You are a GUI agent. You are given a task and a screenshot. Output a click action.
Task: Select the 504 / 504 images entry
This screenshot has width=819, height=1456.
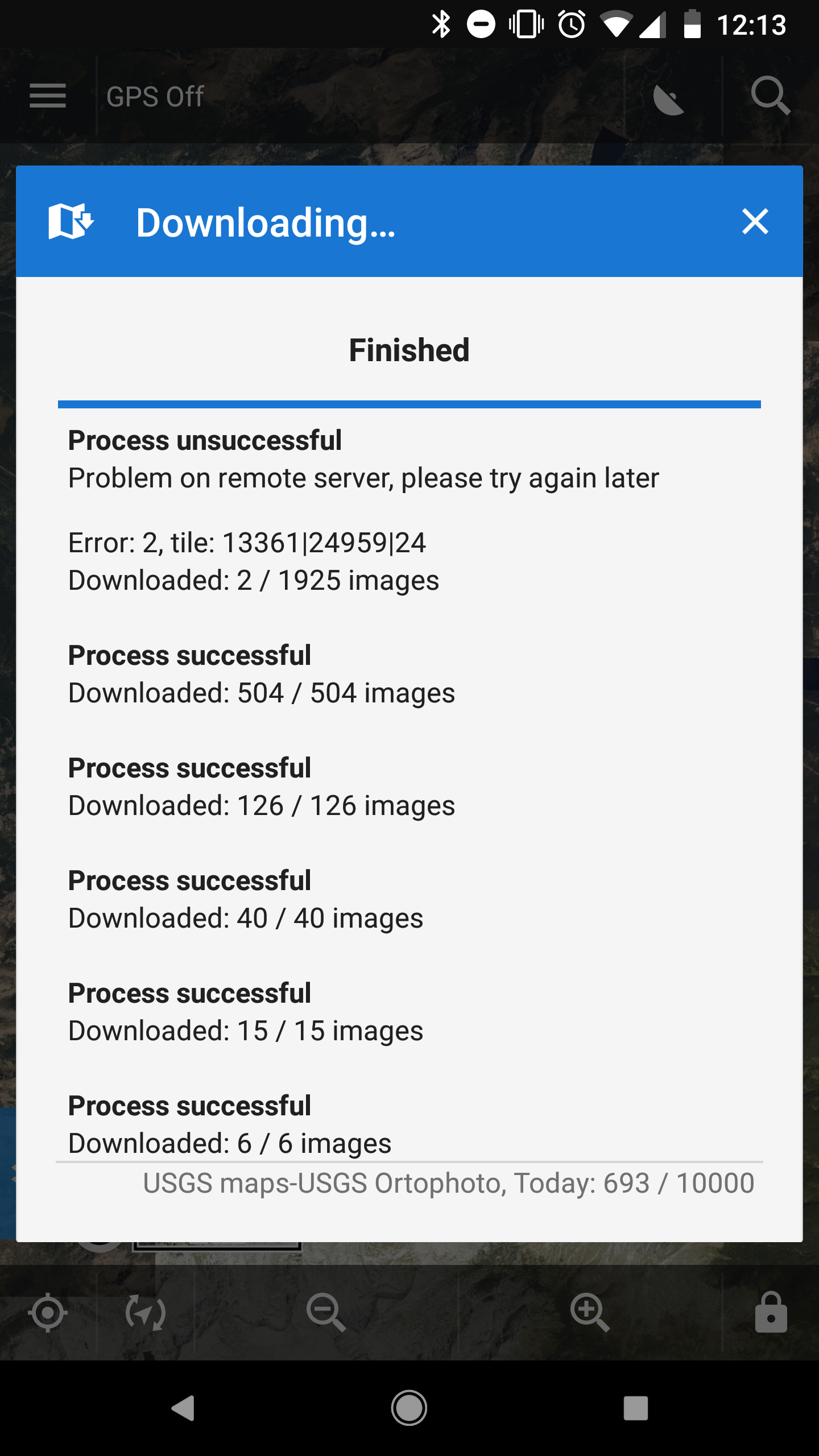pos(262,675)
